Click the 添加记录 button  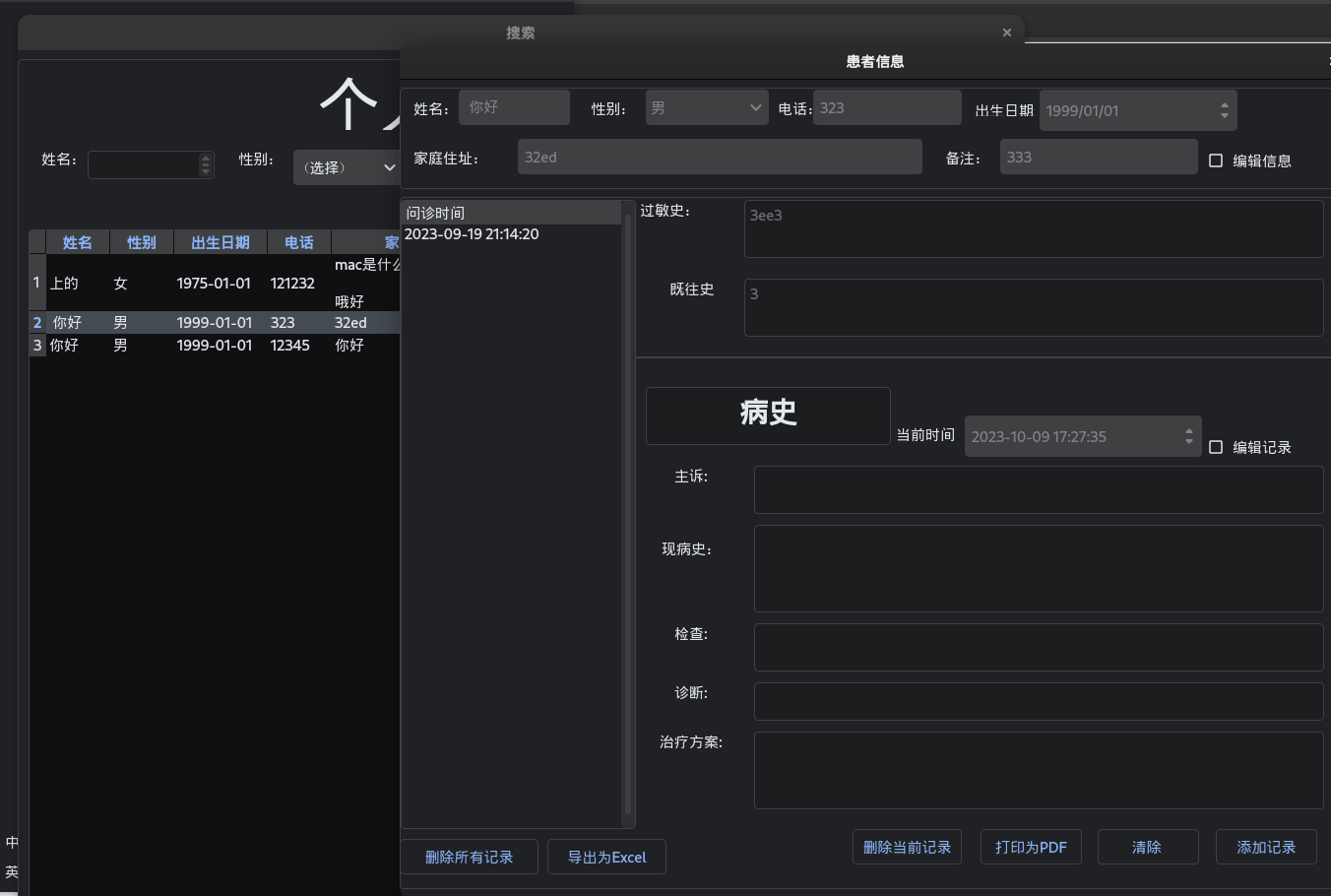tap(1266, 847)
